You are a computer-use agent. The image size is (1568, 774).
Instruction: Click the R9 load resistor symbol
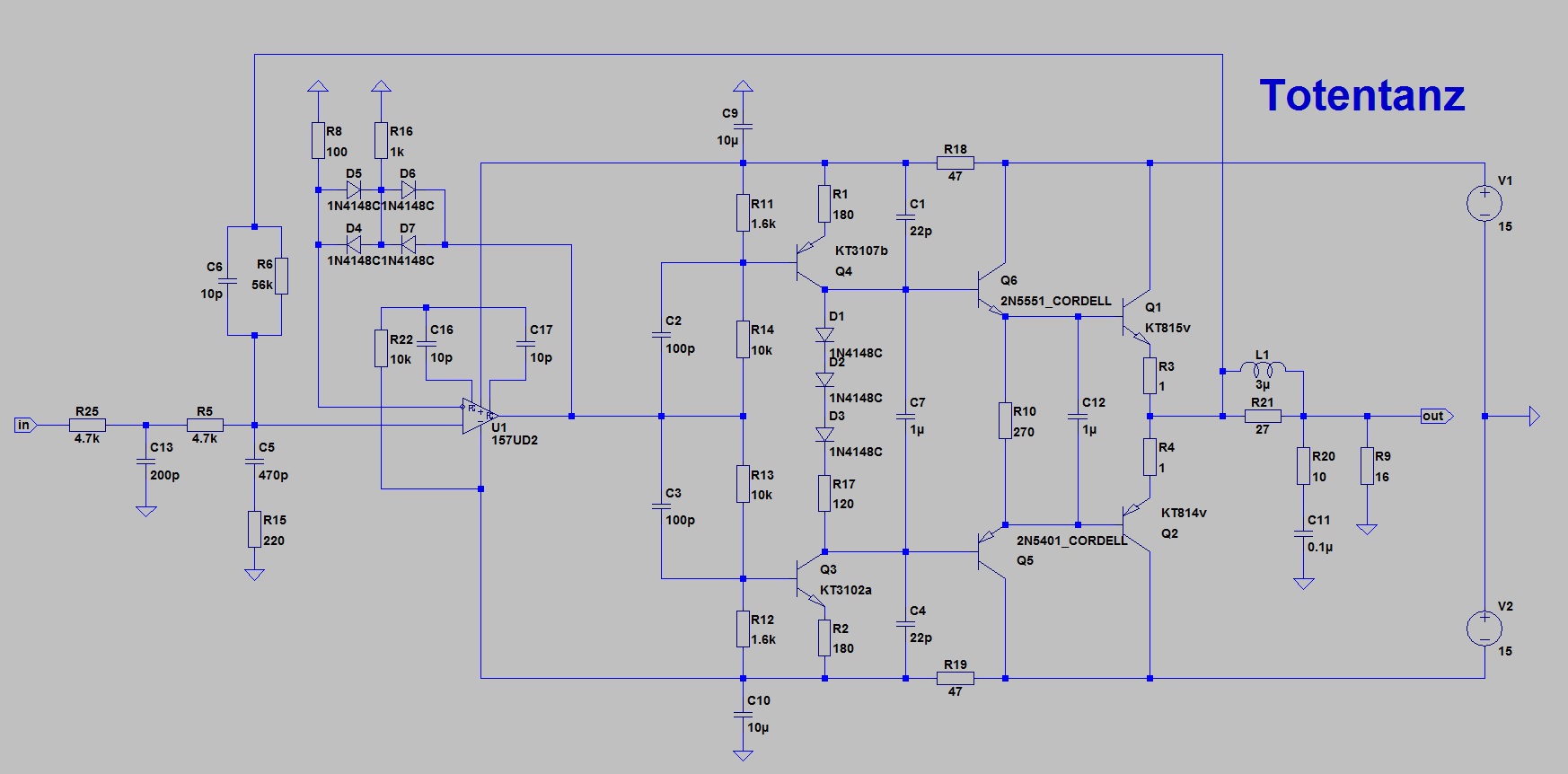pyautogui.click(x=1367, y=466)
